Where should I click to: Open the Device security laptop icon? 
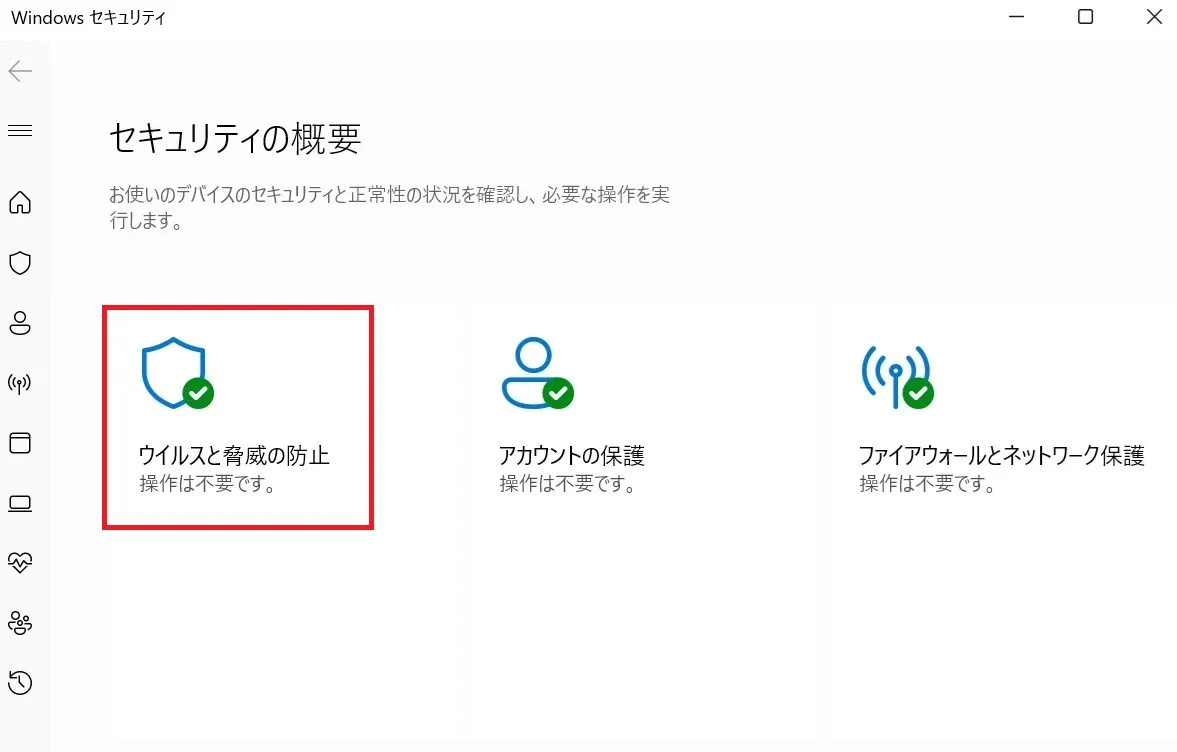point(20,503)
